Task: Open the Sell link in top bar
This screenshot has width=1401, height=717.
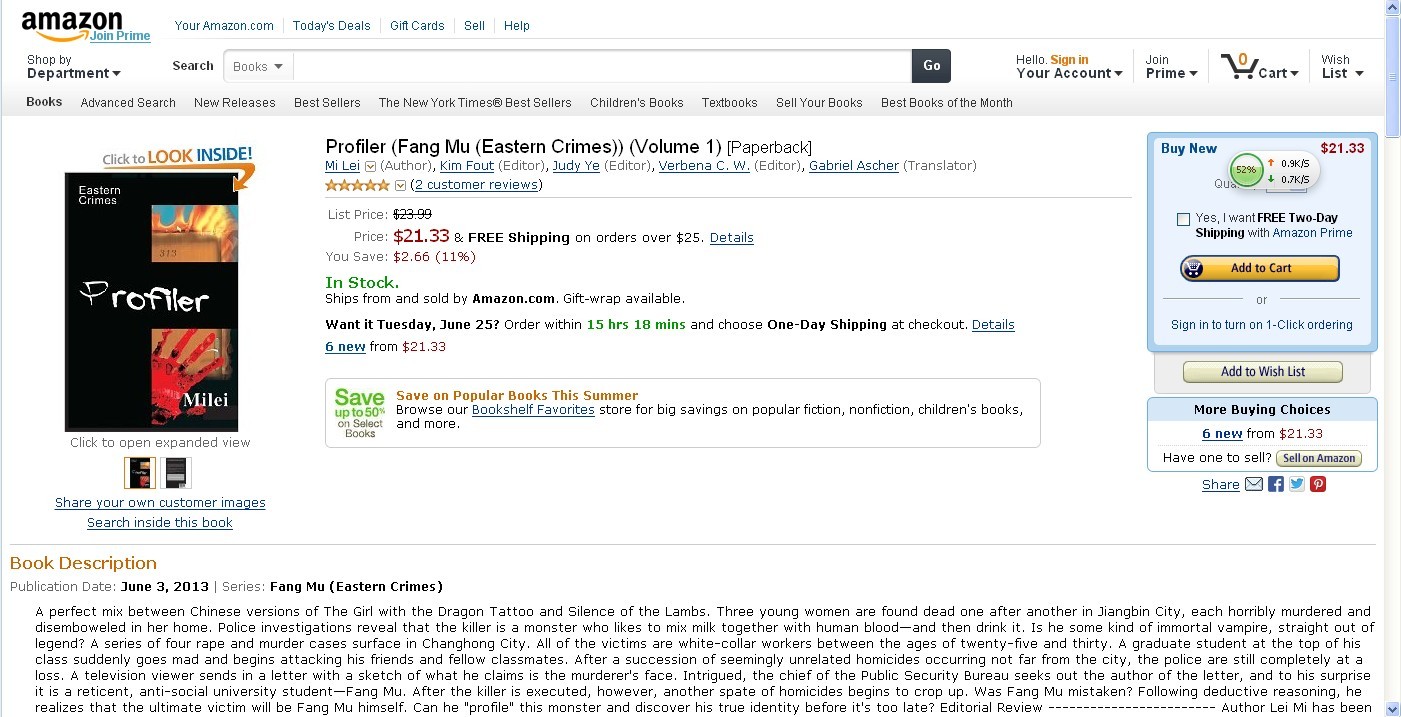Action: [x=474, y=26]
